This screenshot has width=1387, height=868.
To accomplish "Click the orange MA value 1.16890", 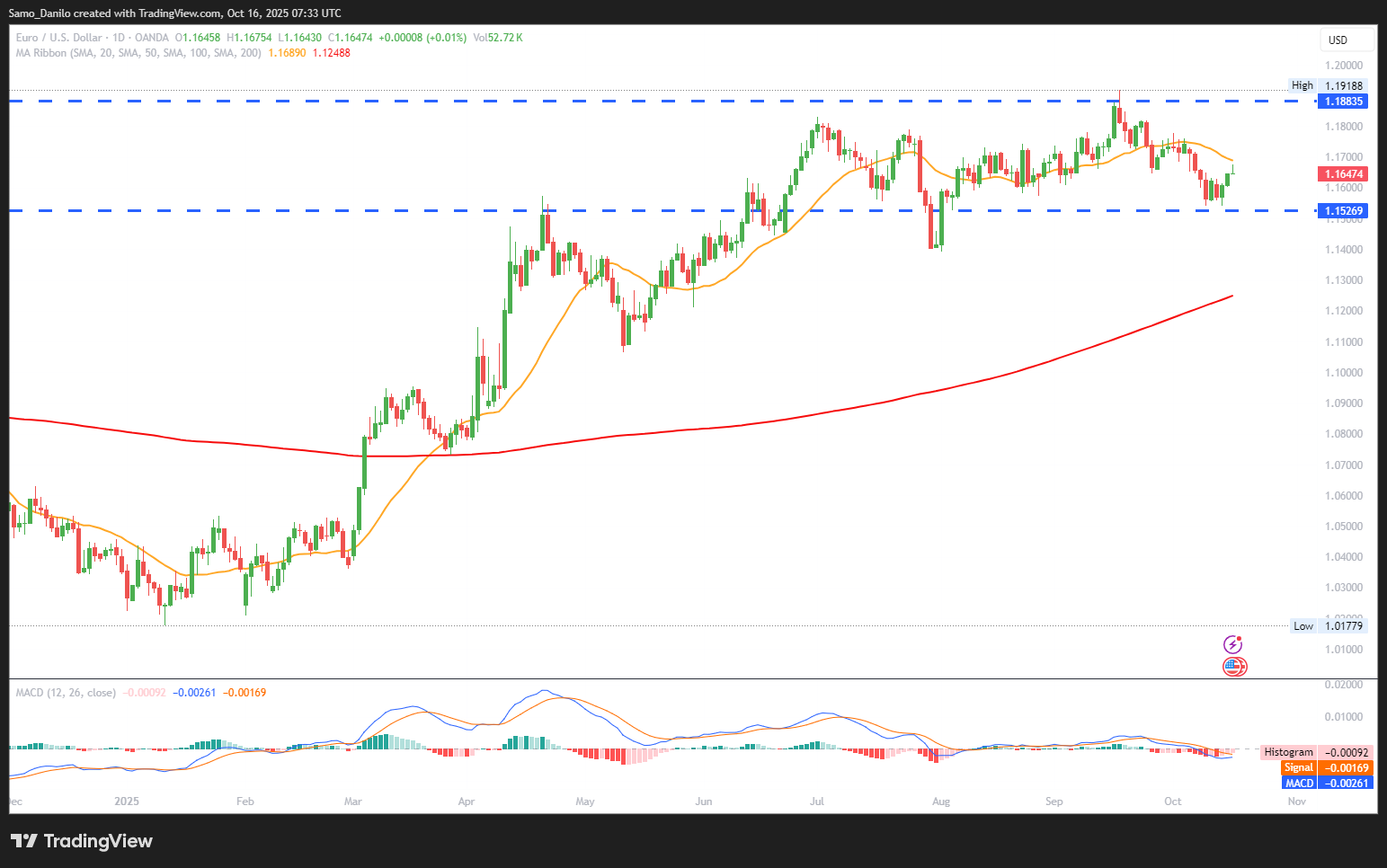I will coord(287,53).
